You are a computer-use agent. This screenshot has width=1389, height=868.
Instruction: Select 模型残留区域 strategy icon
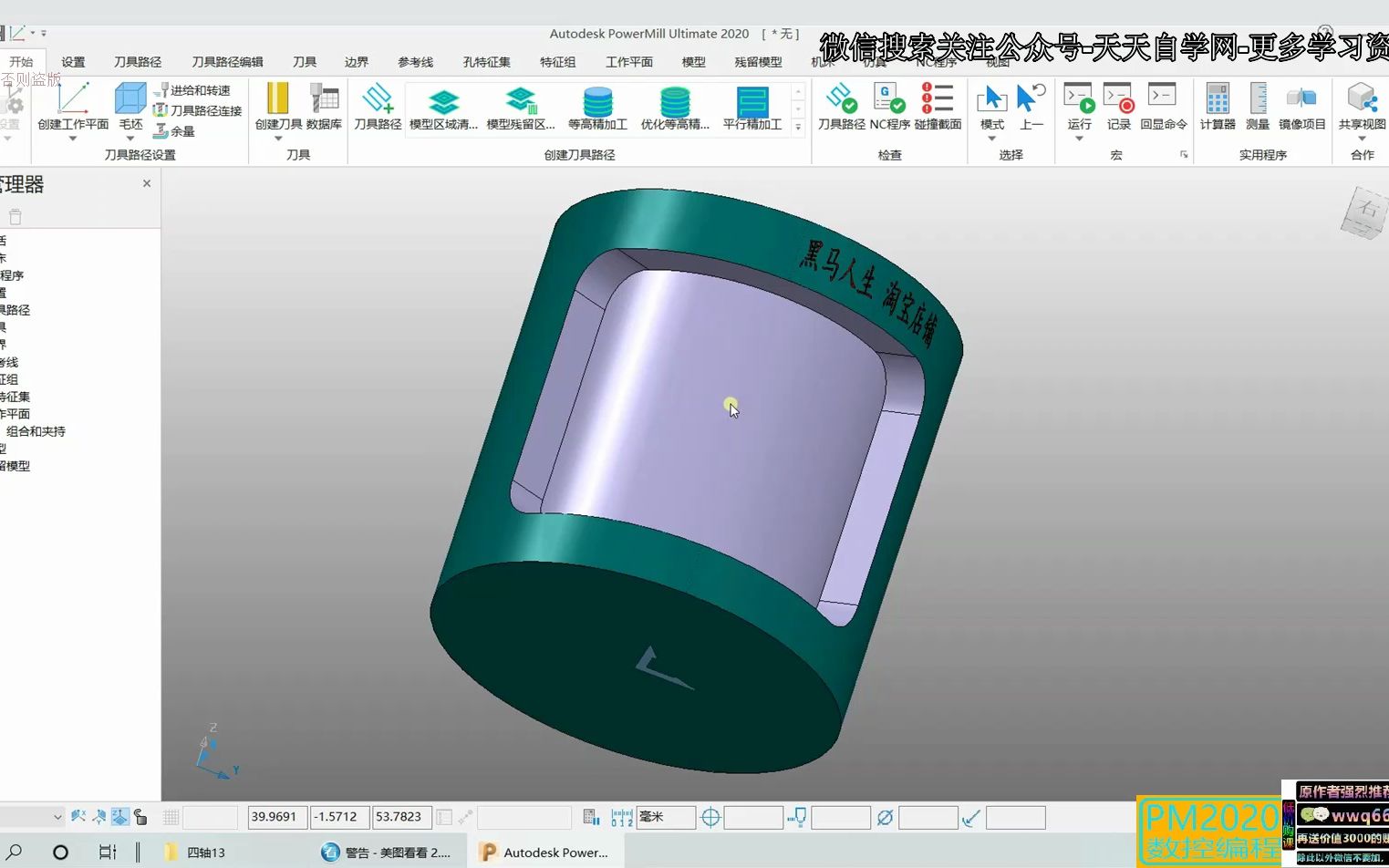pyautogui.click(x=521, y=100)
